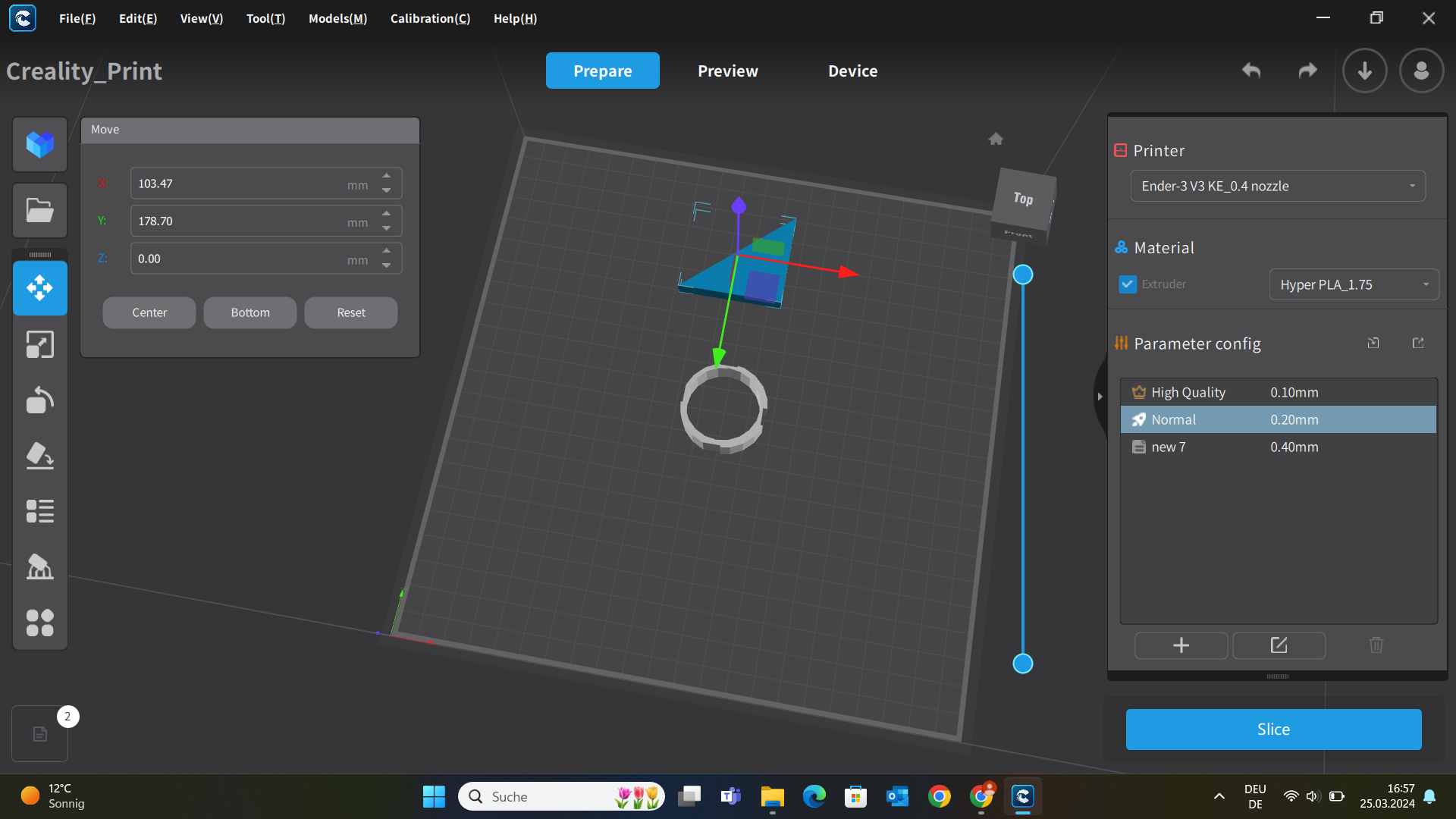Collapse the right panel arrow
The image size is (1456, 819).
1100,397
